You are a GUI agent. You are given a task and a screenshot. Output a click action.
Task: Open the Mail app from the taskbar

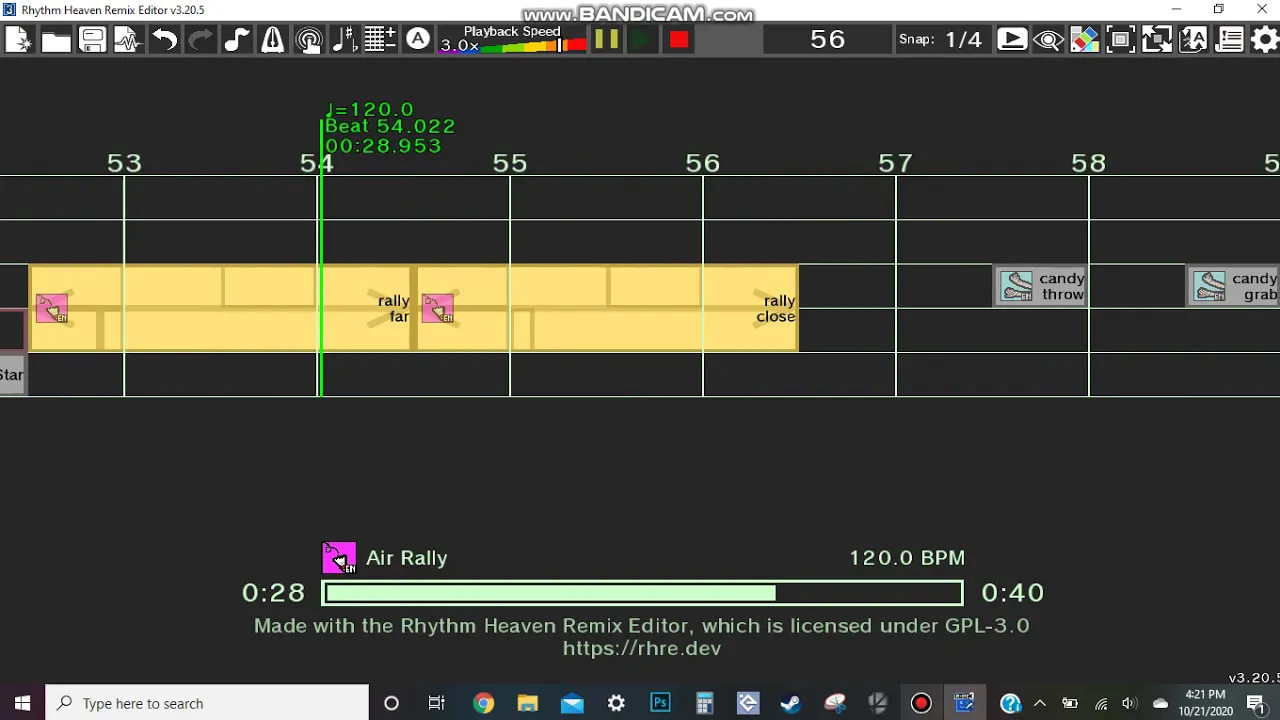(x=572, y=703)
